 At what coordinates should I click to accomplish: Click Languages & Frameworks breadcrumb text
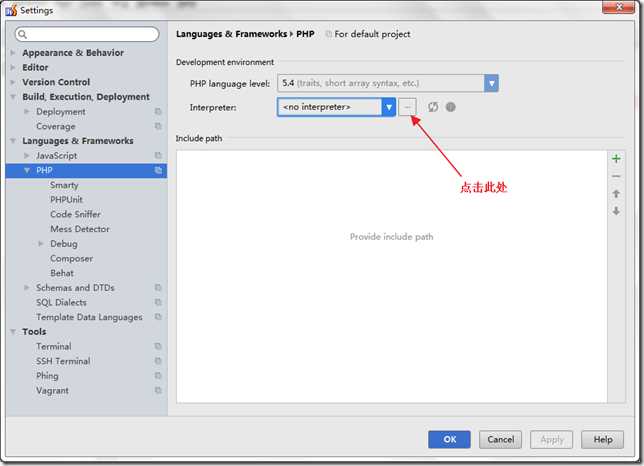coord(231,34)
